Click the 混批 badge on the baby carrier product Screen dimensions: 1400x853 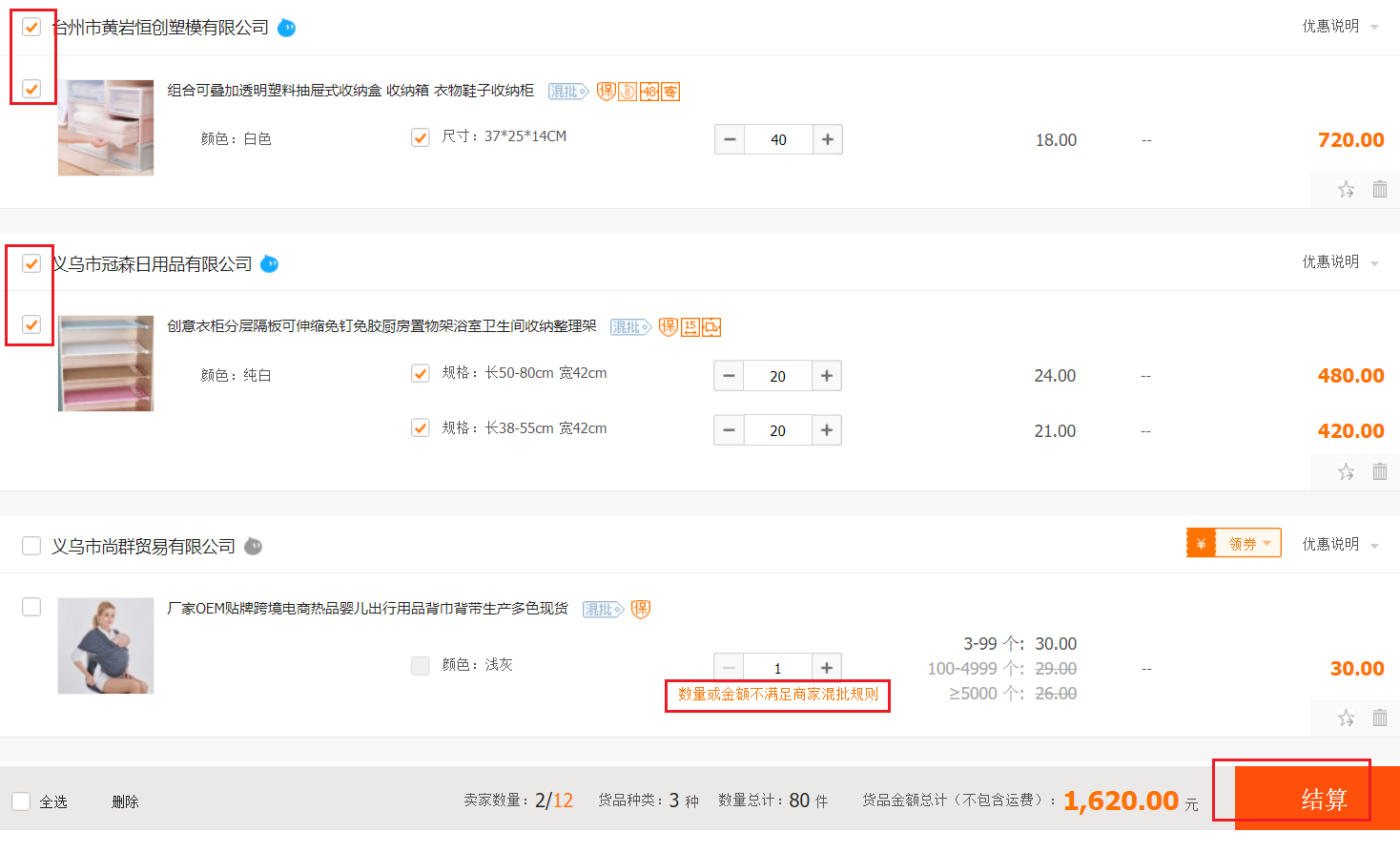click(603, 610)
